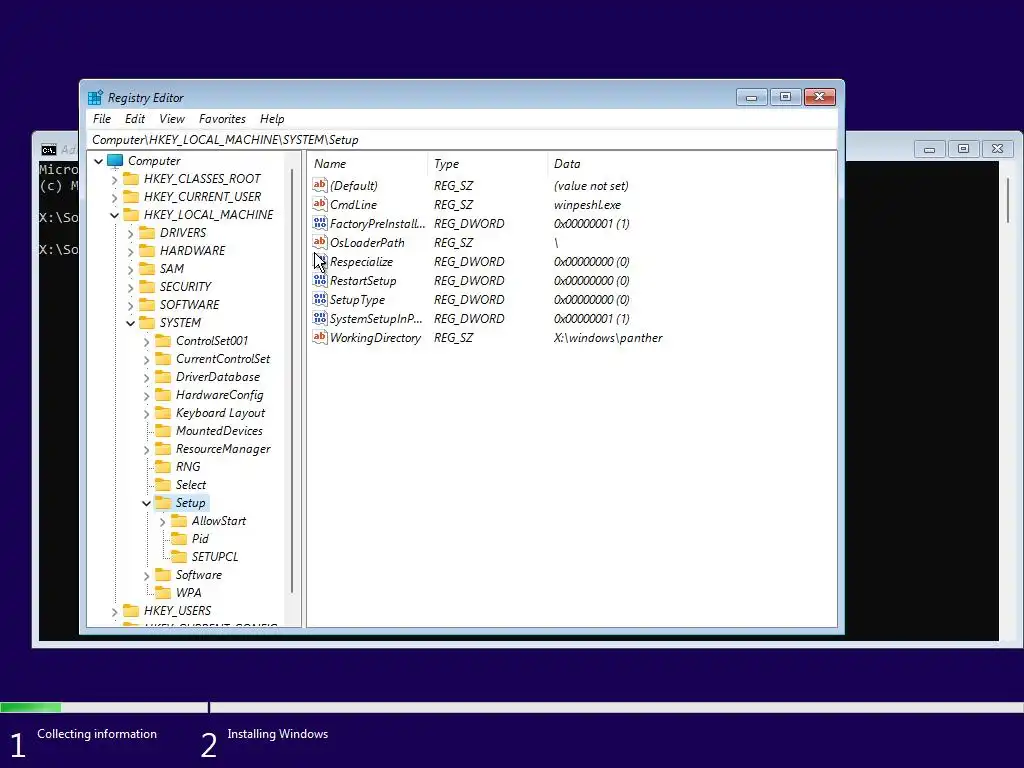Click the FactoryPreInstall DWORD value icon
Screen dimensions: 1024x768
(x=319, y=223)
